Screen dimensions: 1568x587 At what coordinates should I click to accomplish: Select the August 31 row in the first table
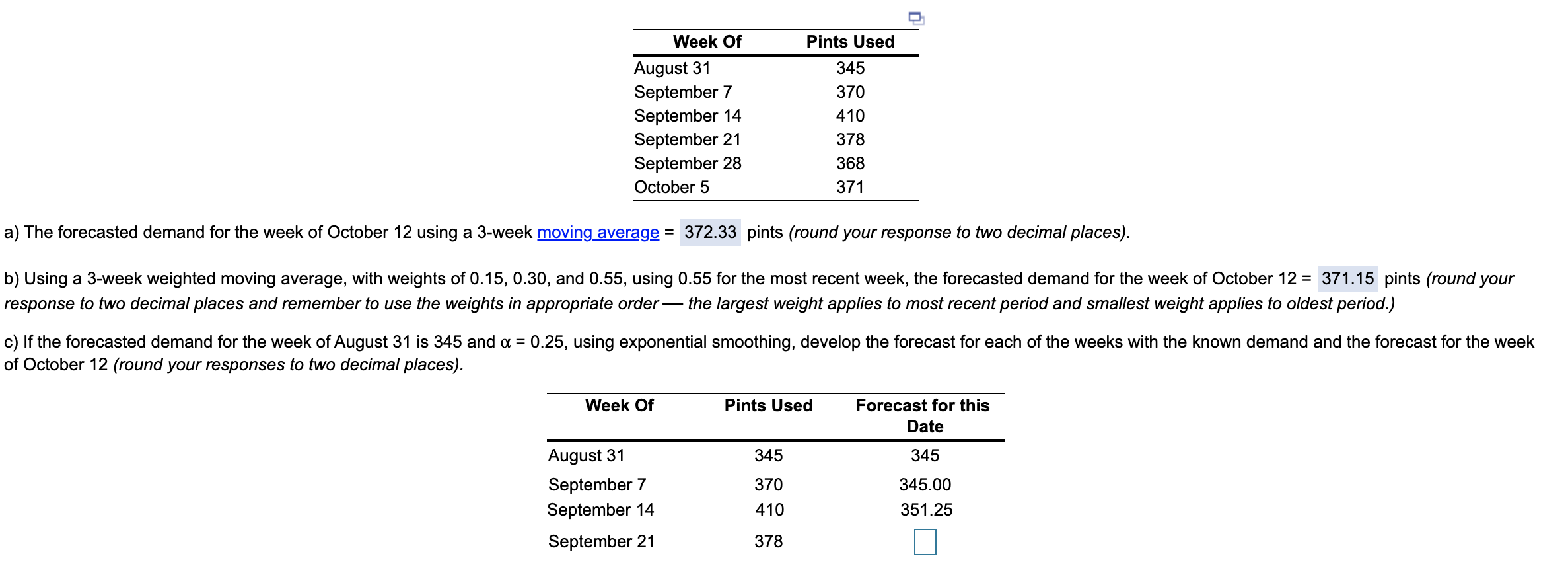coord(672,67)
